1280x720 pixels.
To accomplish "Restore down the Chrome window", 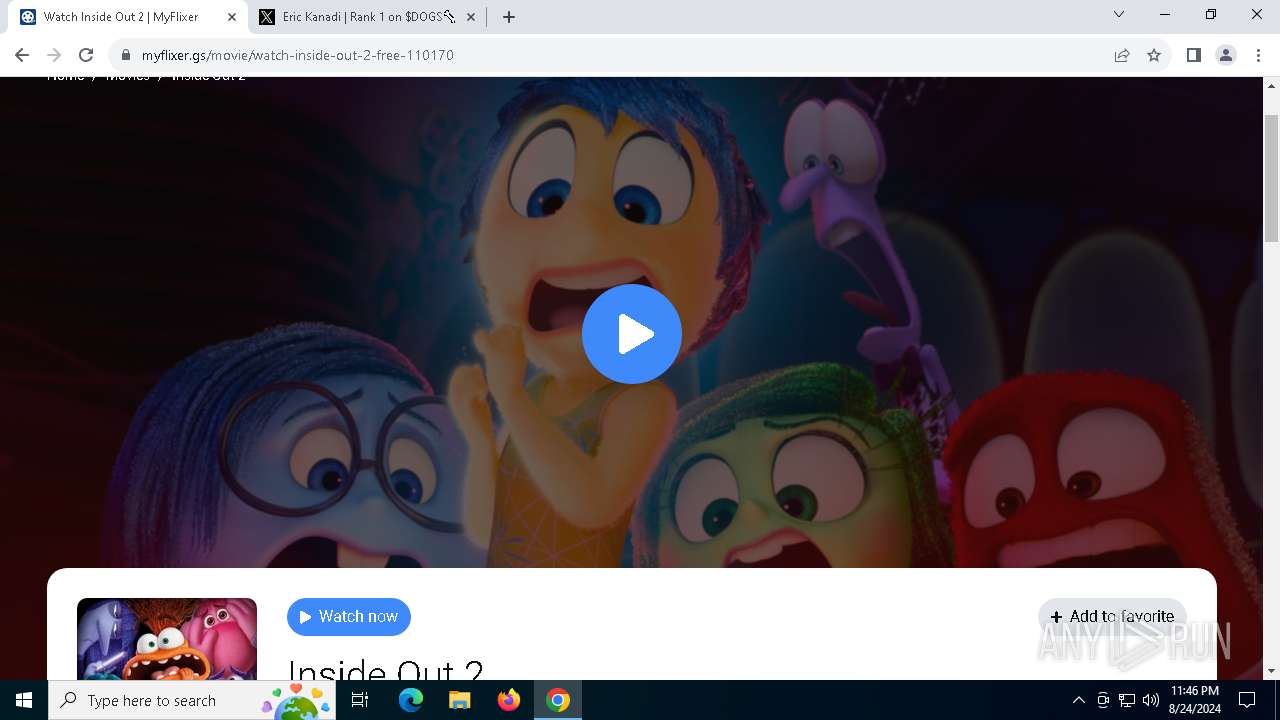I will (x=1211, y=14).
